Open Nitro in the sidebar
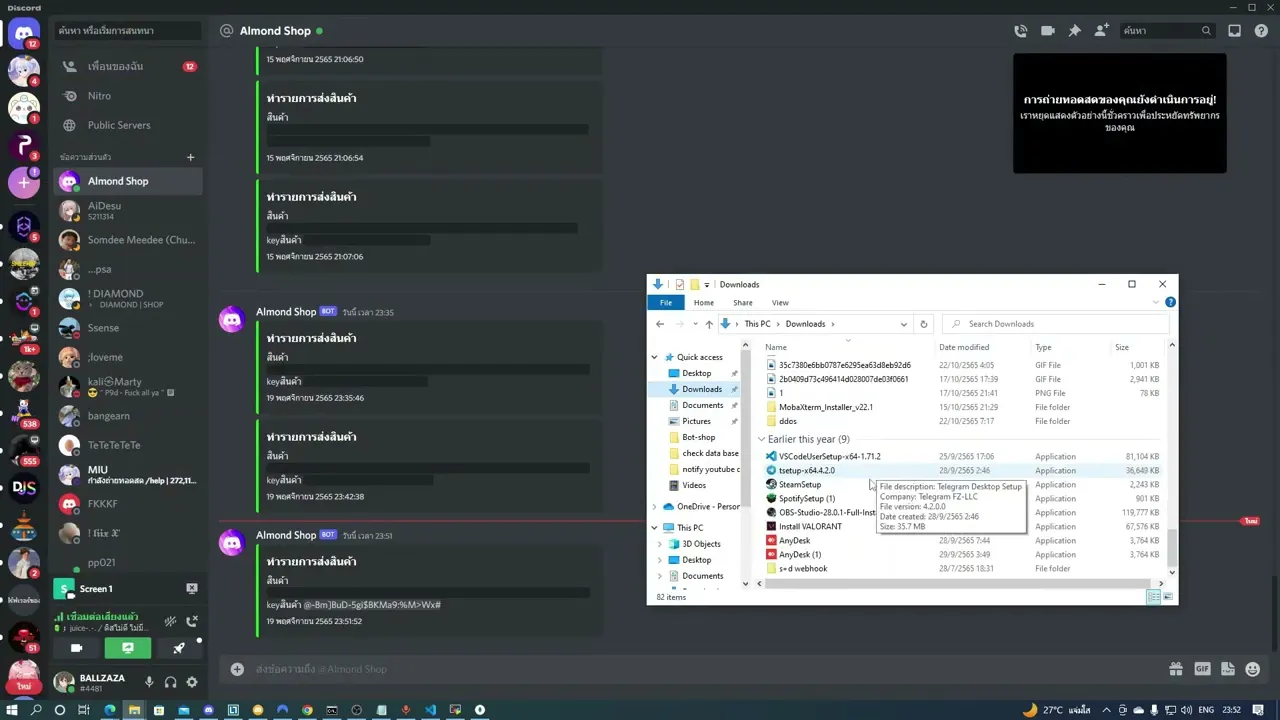This screenshot has height=720, width=1280. pyautogui.click(x=128, y=96)
